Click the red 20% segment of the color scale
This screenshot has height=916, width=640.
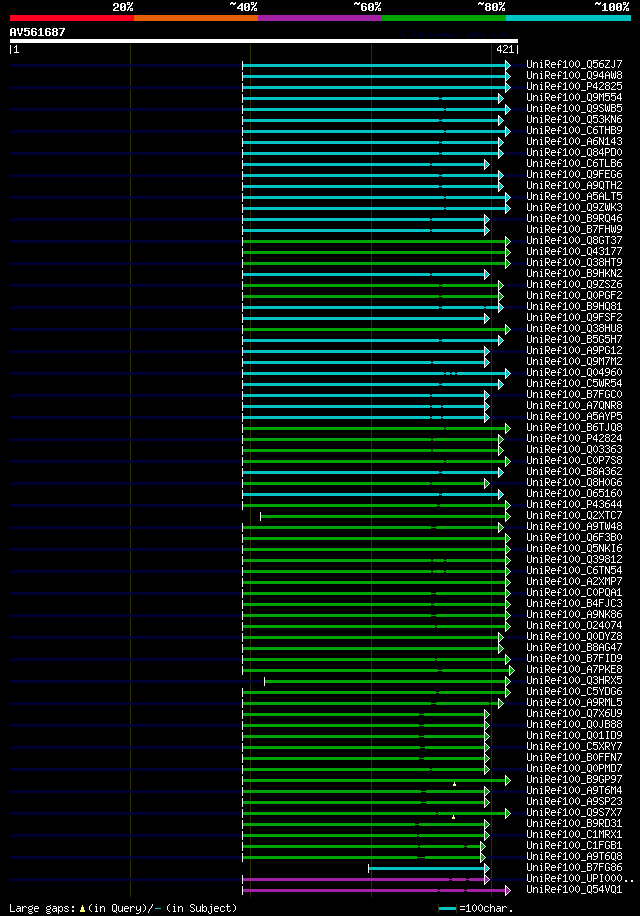click(72, 18)
